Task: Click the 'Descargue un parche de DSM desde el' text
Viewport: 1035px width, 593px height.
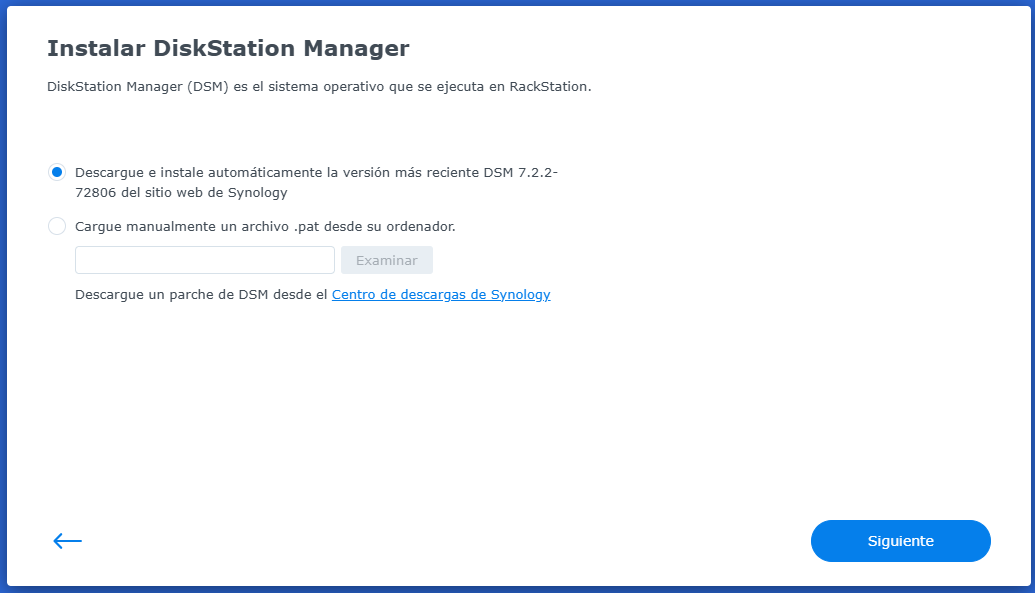Action: coord(201,295)
